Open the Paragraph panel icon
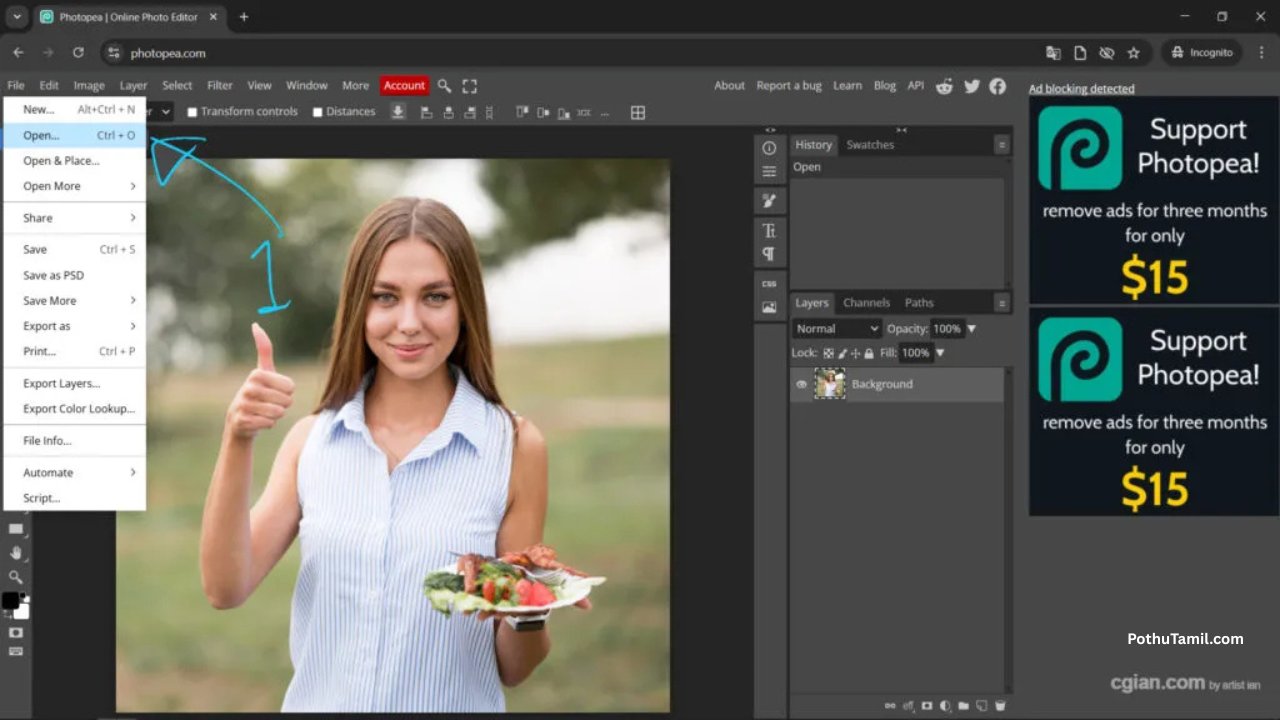Screen dimensions: 1280x720 tap(769, 254)
